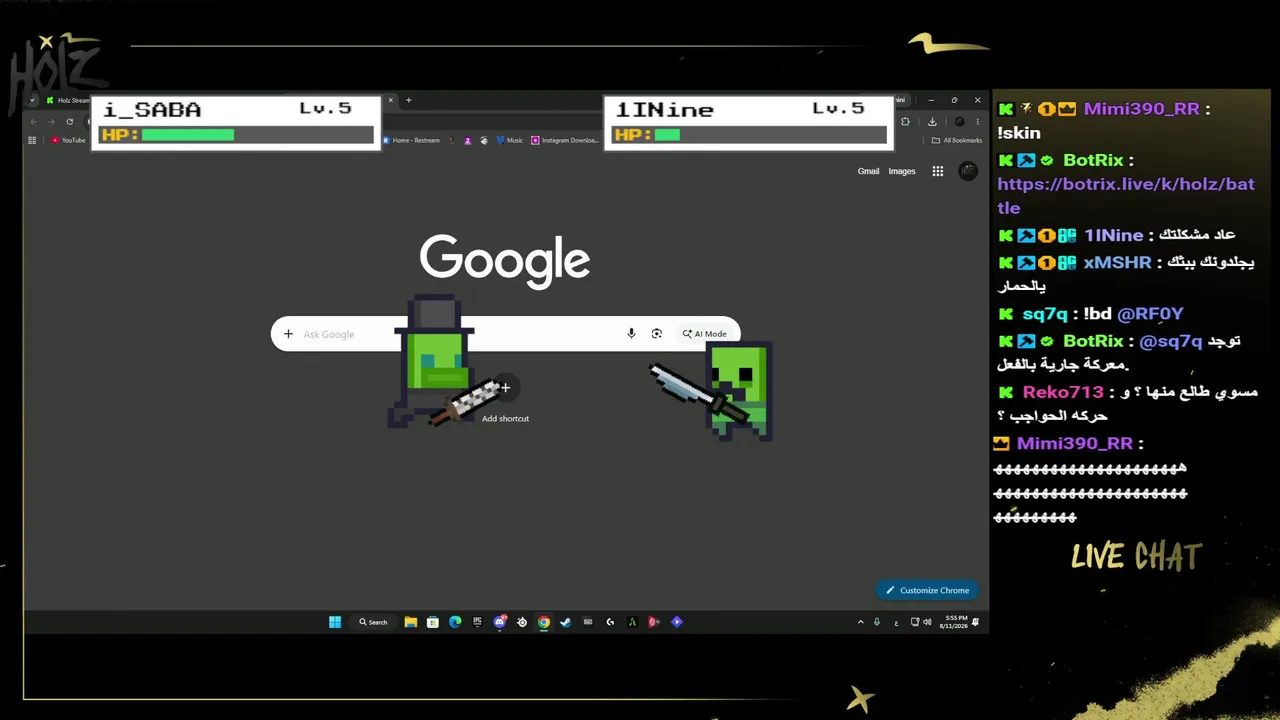Open the Chrome downloads icon

(x=932, y=122)
